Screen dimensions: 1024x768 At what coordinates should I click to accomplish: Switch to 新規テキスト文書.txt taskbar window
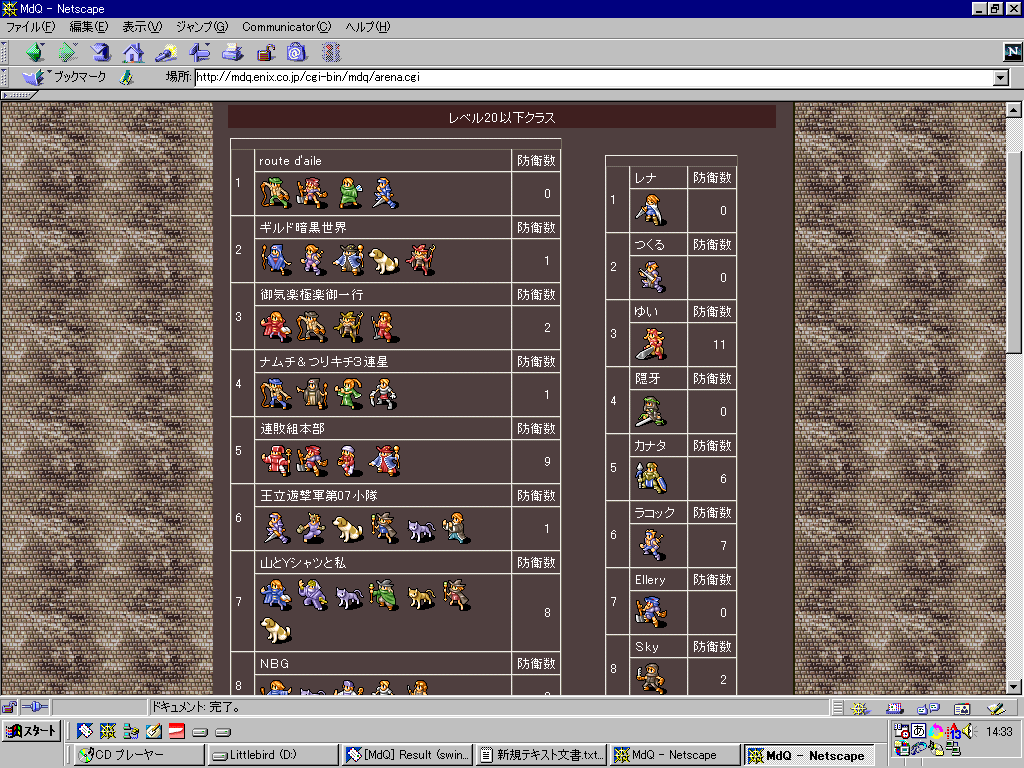(541, 755)
